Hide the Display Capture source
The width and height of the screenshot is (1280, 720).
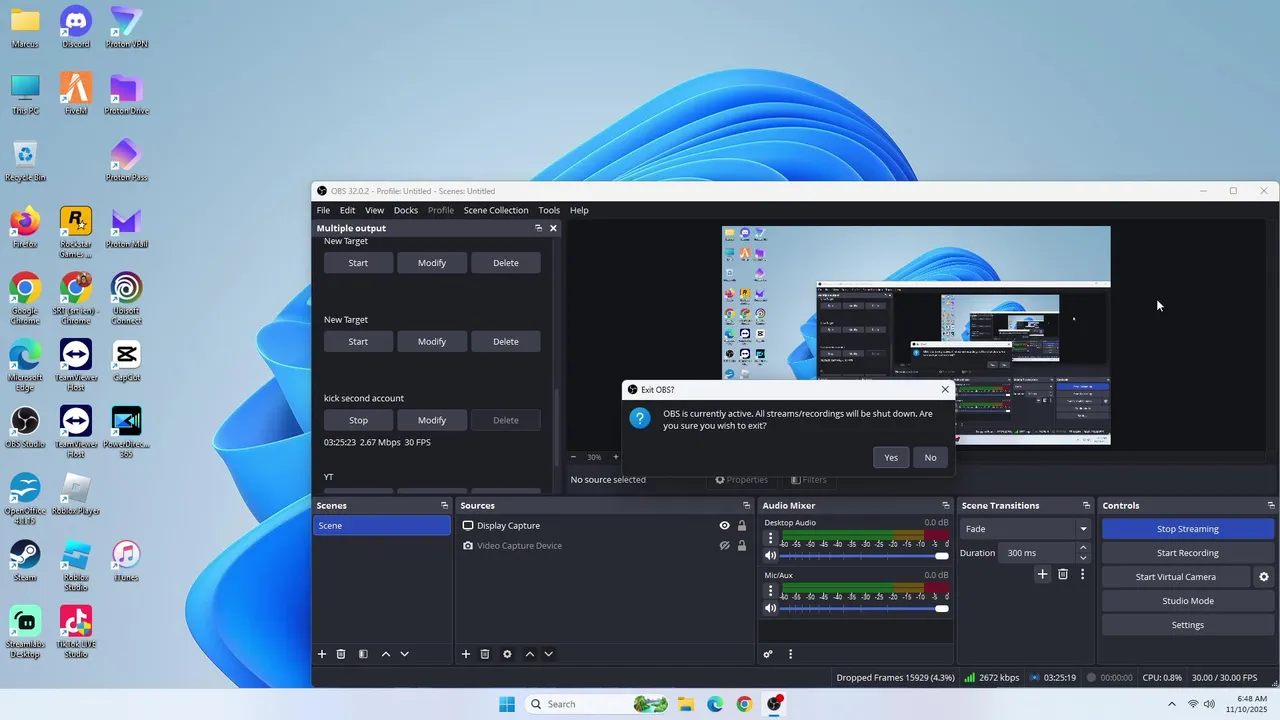725,526
